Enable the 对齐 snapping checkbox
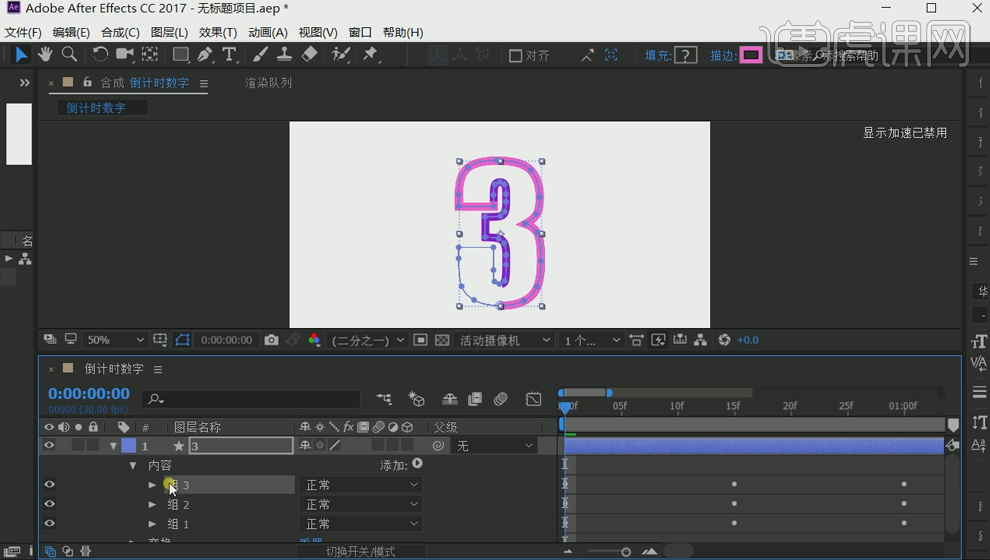The image size is (990, 560). tap(516, 56)
